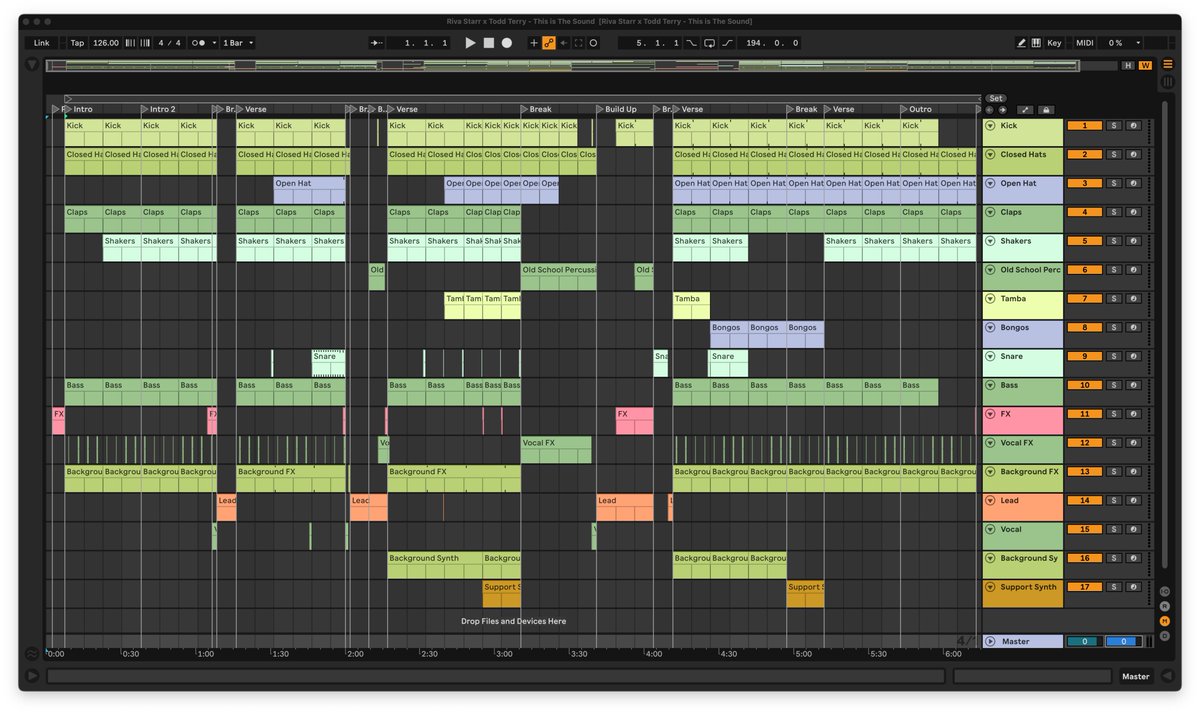Enable Key mapping mode
The height and width of the screenshot is (714, 1200).
click(1053, 43)
